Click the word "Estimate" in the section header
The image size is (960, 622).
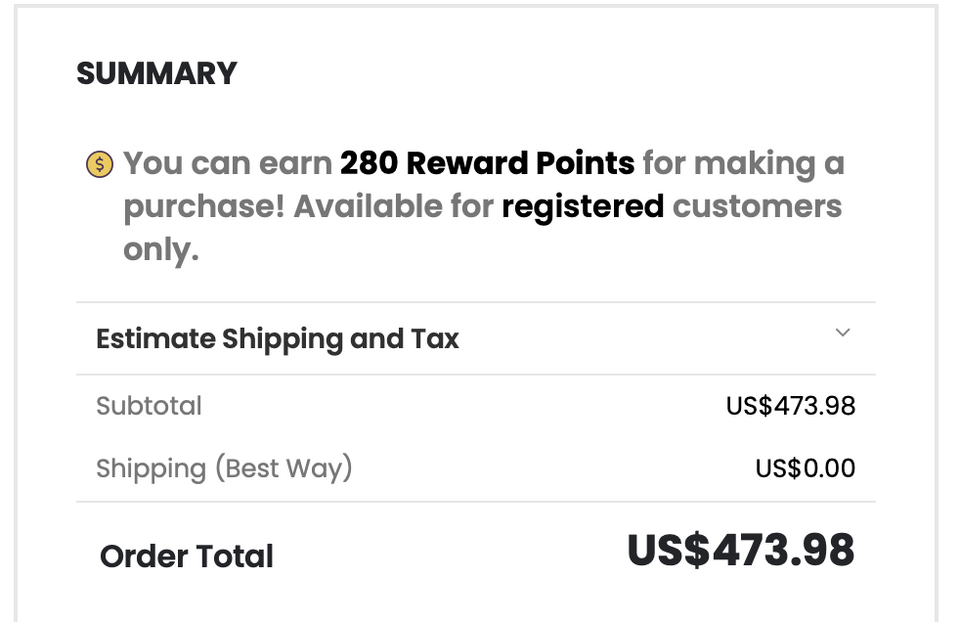coord(155,339)
